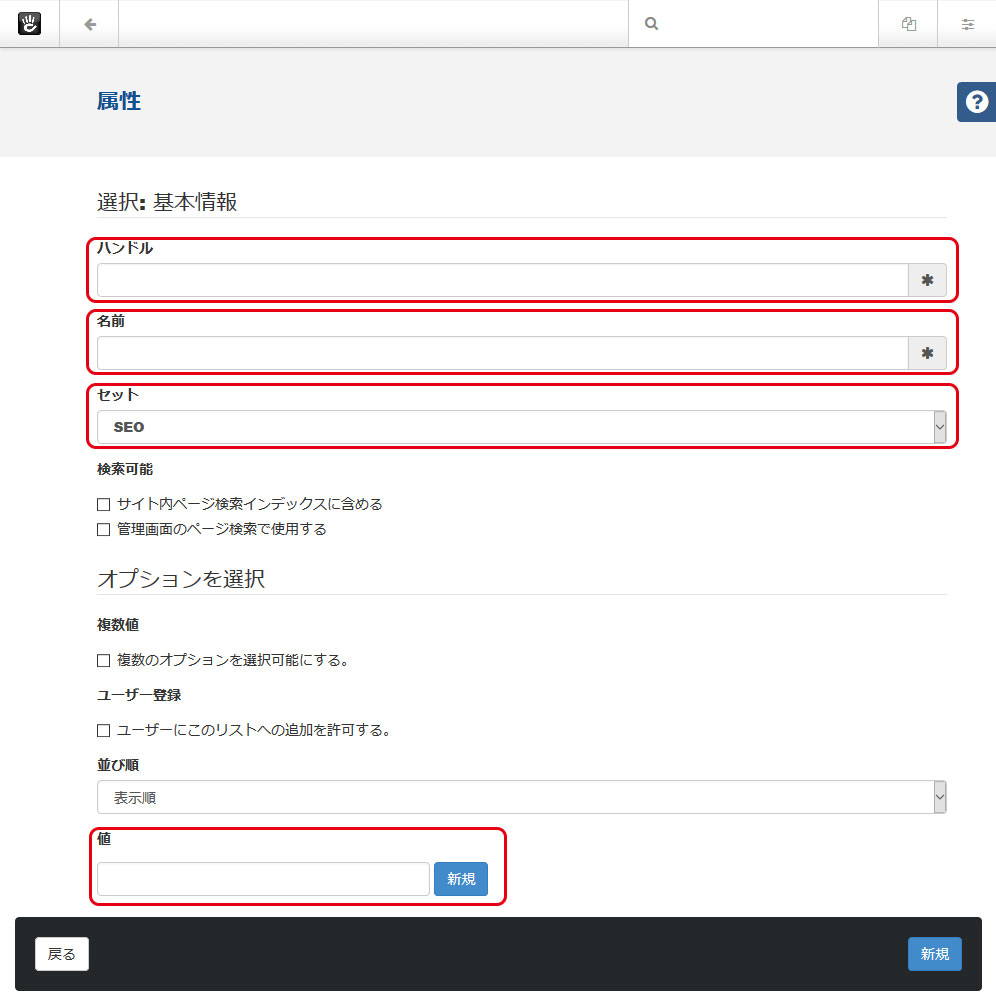Click the asterisk beside ハンドル field
This screenshot has width=996, height=1007.
click(x=927, y=280)
